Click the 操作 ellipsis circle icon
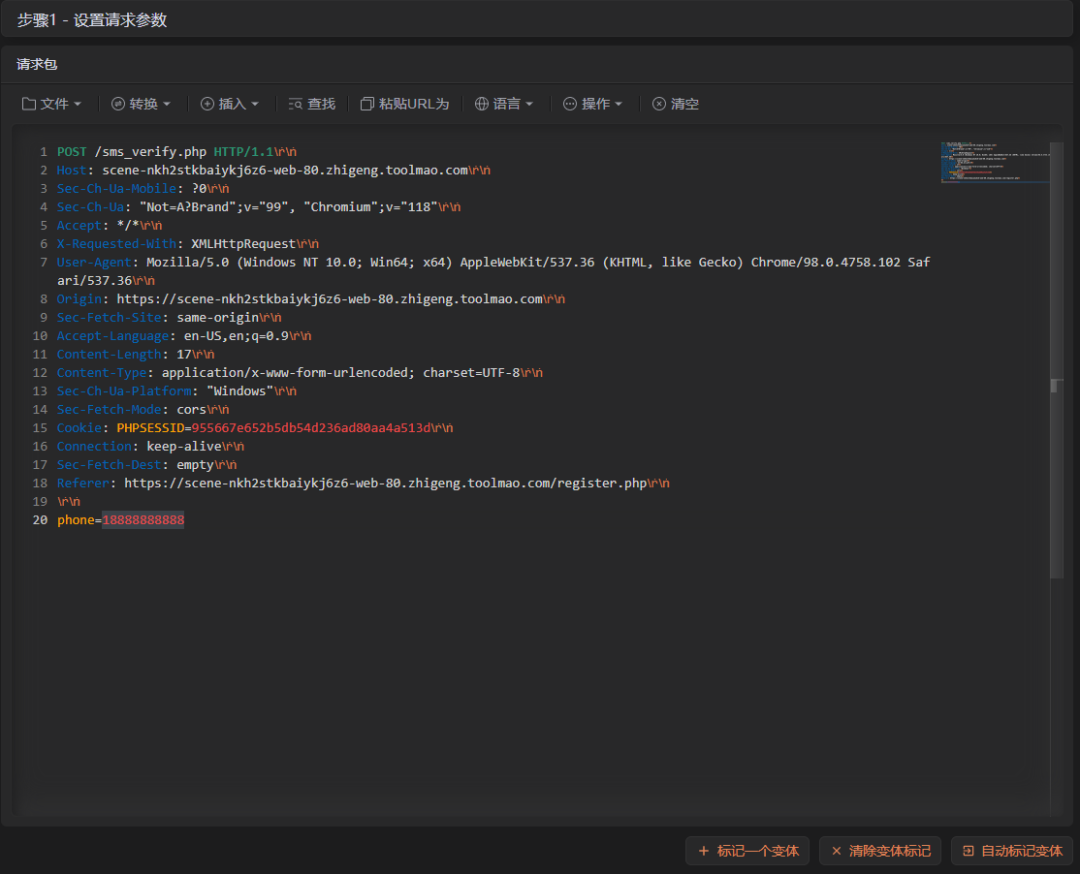 point(570,104)
